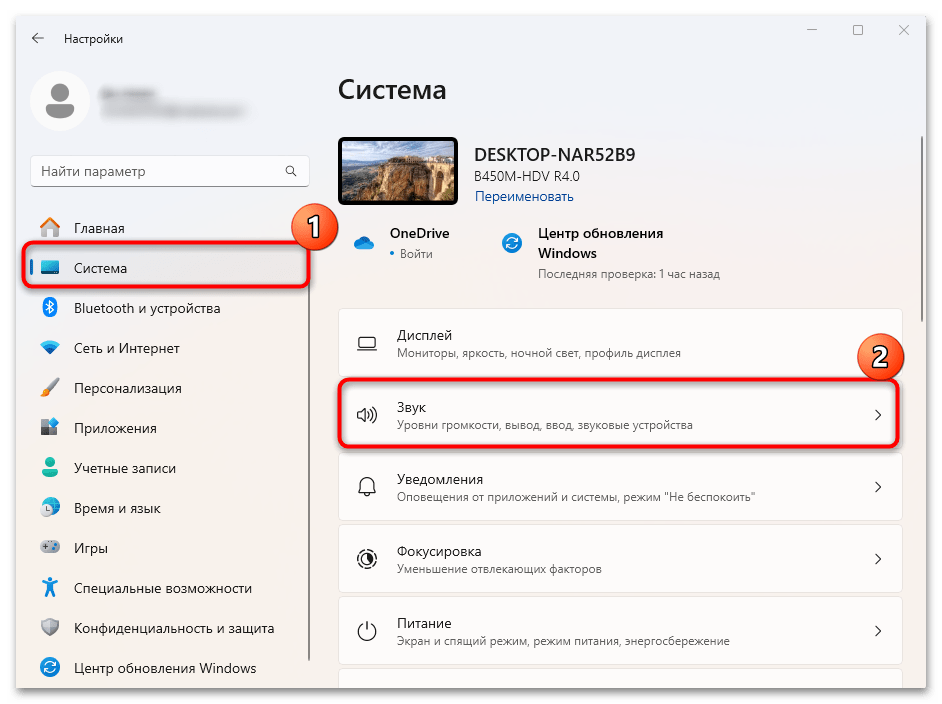This screenshot has height=704, width=942.
Task: Click the Переименовать link
Action: 524,196
